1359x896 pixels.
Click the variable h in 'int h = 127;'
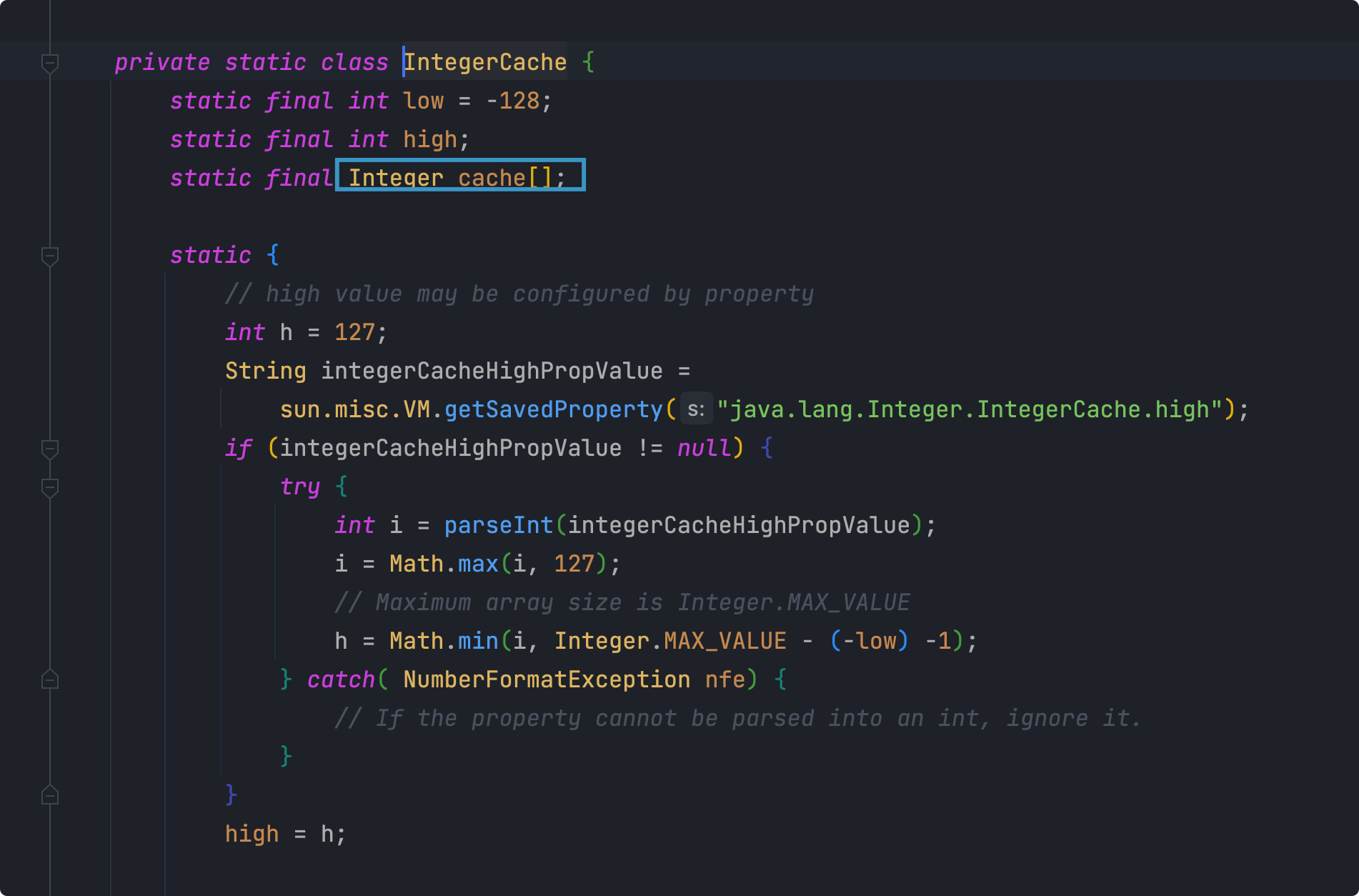click(x=286, y=332)
